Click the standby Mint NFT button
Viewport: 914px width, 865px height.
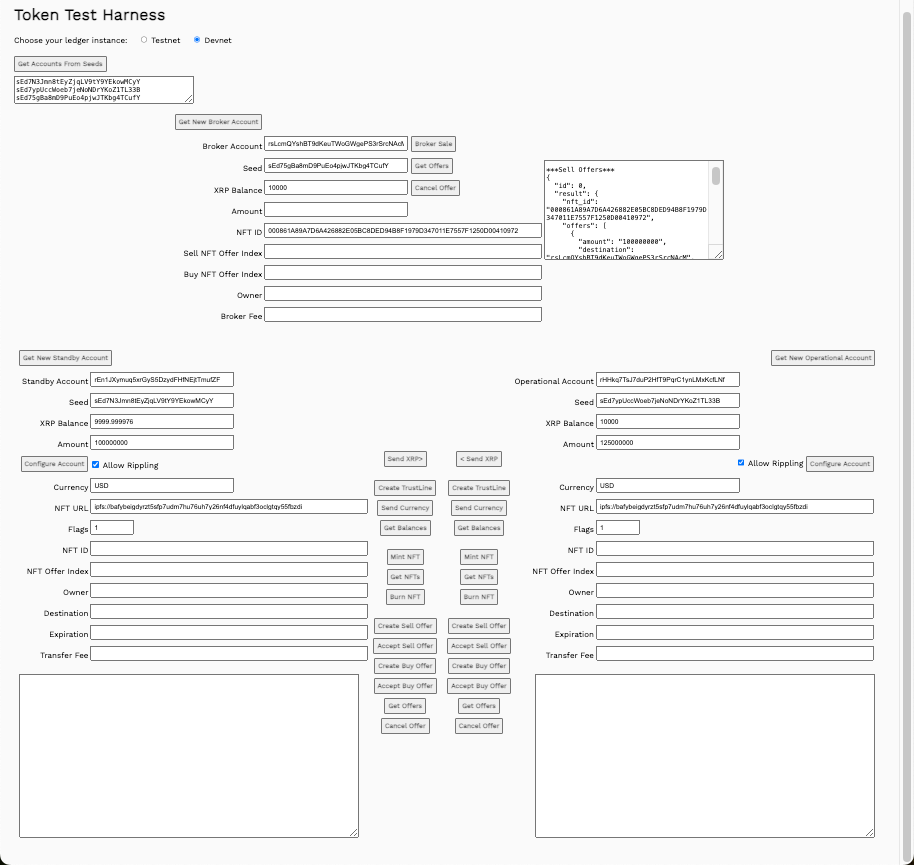405,557
